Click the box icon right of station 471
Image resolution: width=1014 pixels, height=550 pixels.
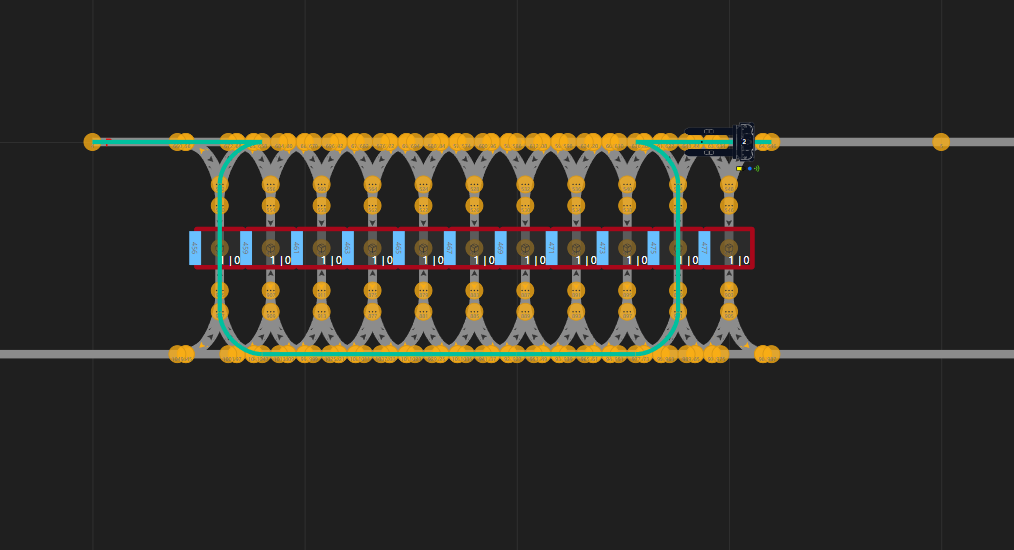tap(576, 248)
